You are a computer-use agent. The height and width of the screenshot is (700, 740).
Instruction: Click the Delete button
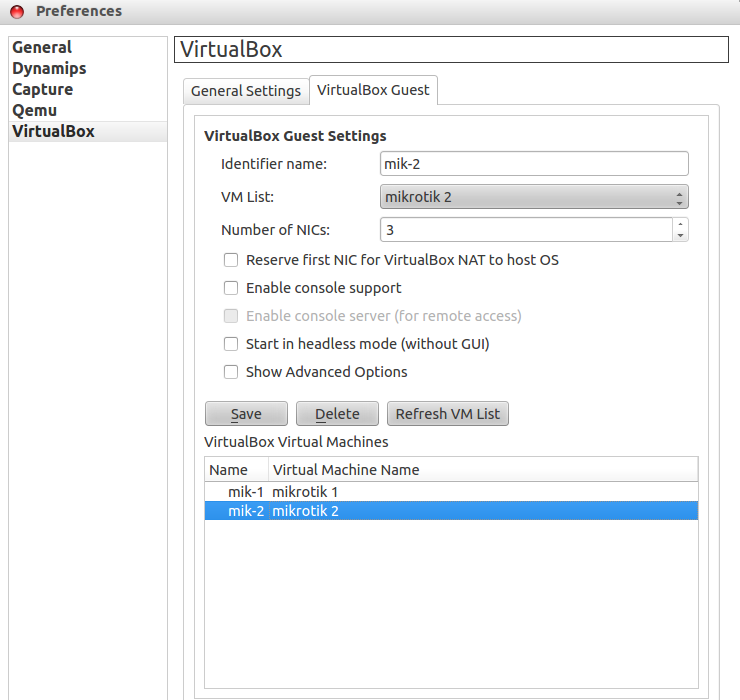coord(337,414)
